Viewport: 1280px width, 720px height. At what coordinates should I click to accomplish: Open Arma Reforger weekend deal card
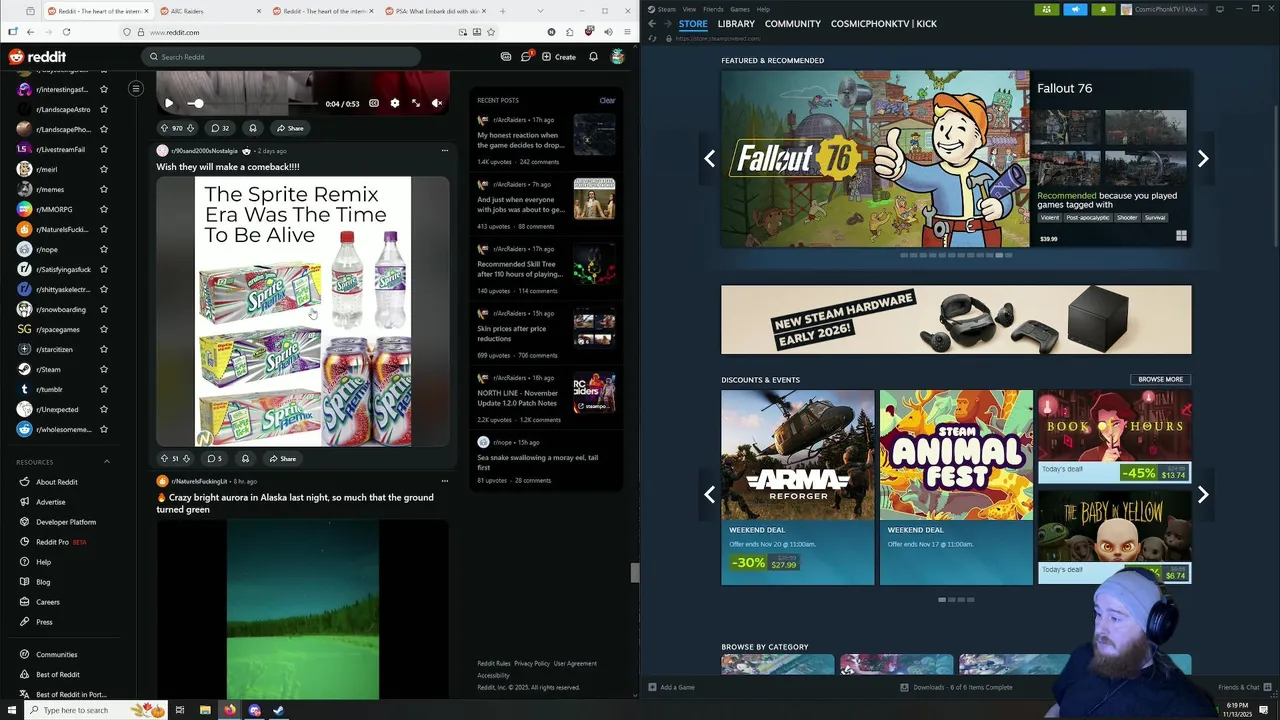point(797,487)
